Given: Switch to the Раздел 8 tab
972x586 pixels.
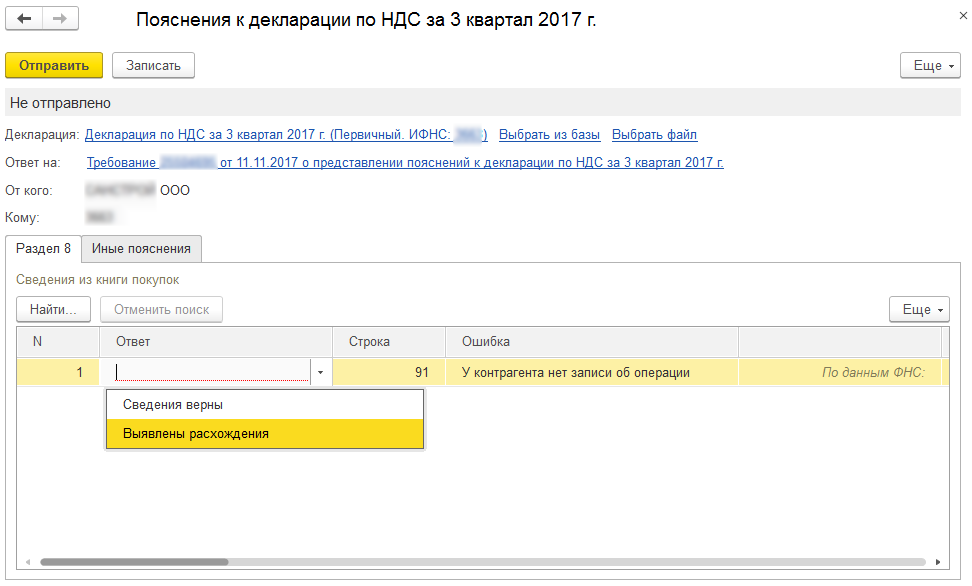Looking at the screenshot, I should 43,249.
